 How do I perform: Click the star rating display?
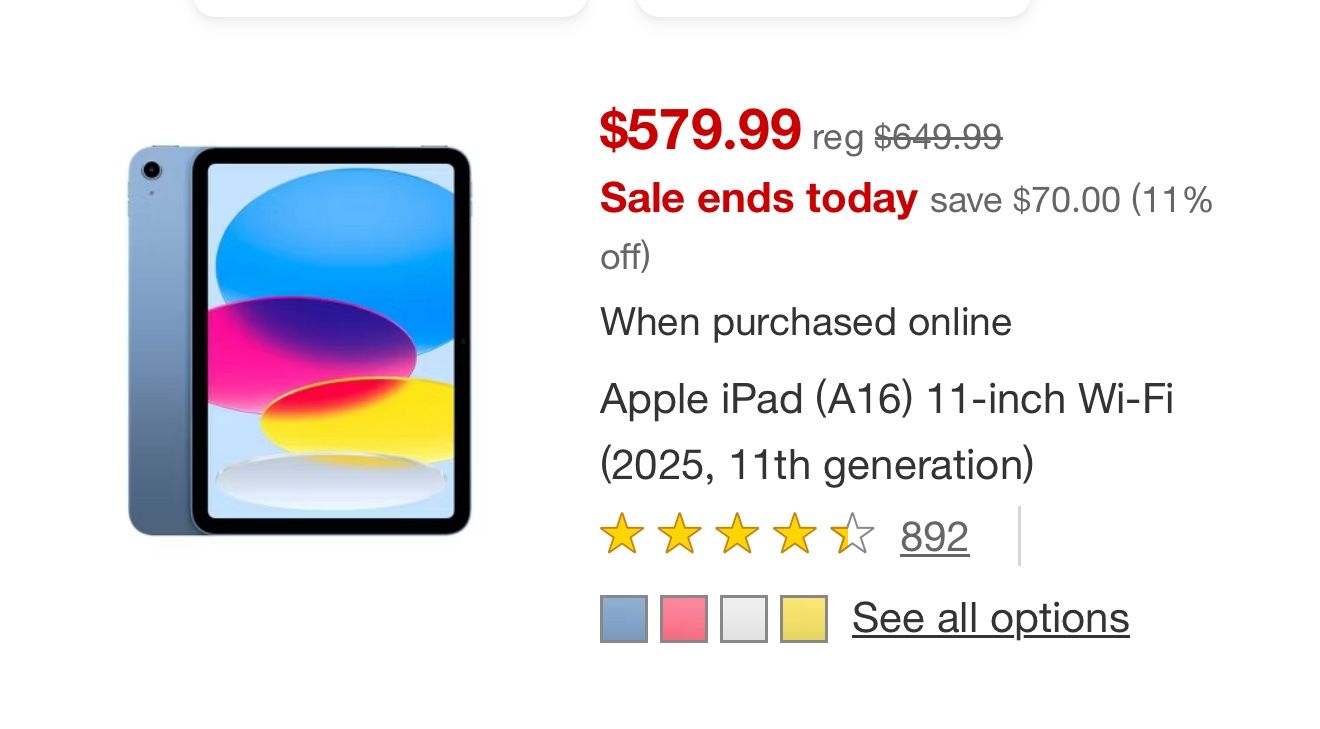pyautogui.click(x=735, y=536)
